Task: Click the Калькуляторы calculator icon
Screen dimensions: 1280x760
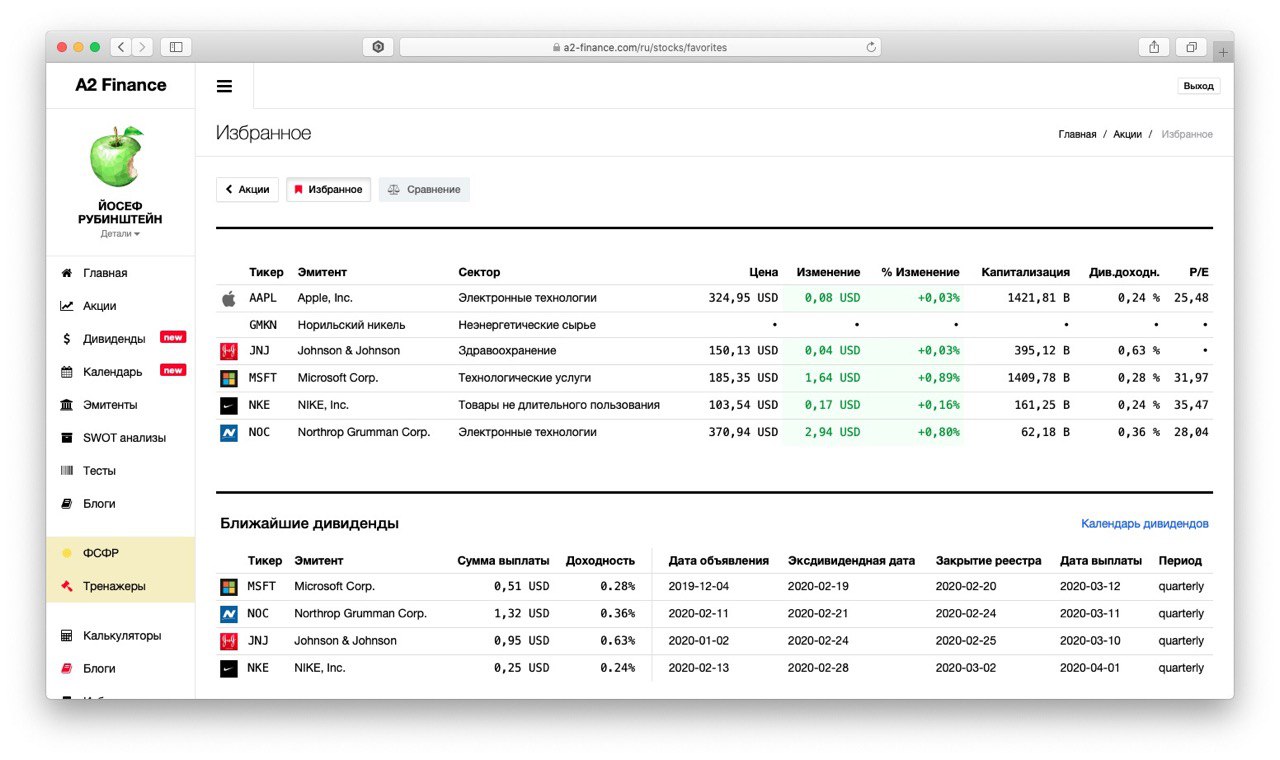Action: [66, 636]
